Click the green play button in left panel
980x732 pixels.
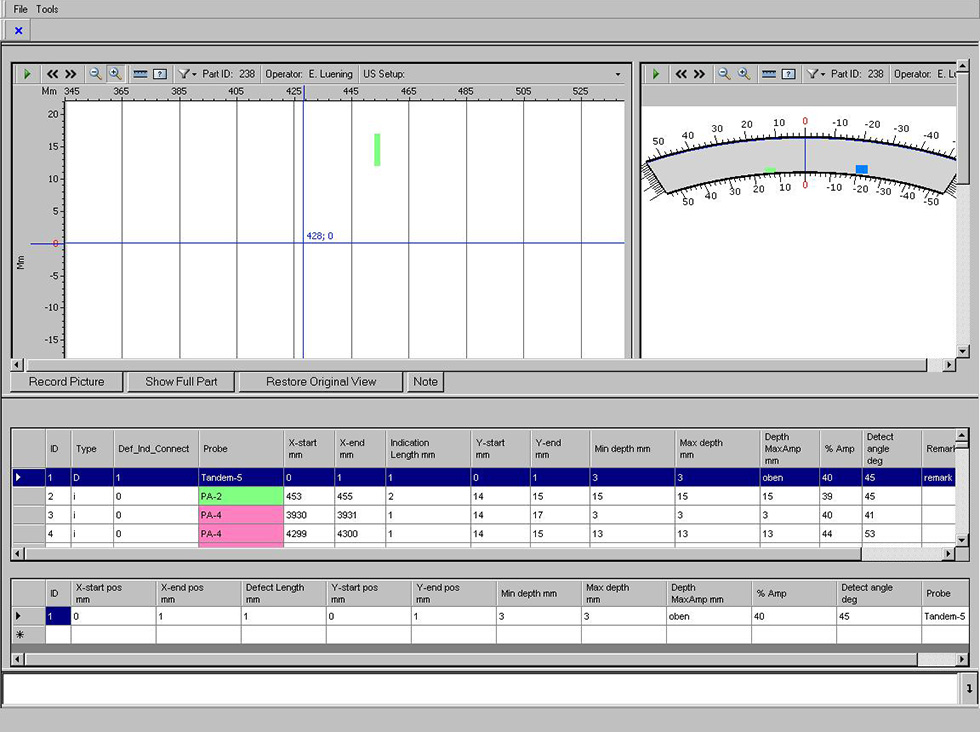point(27,74)
